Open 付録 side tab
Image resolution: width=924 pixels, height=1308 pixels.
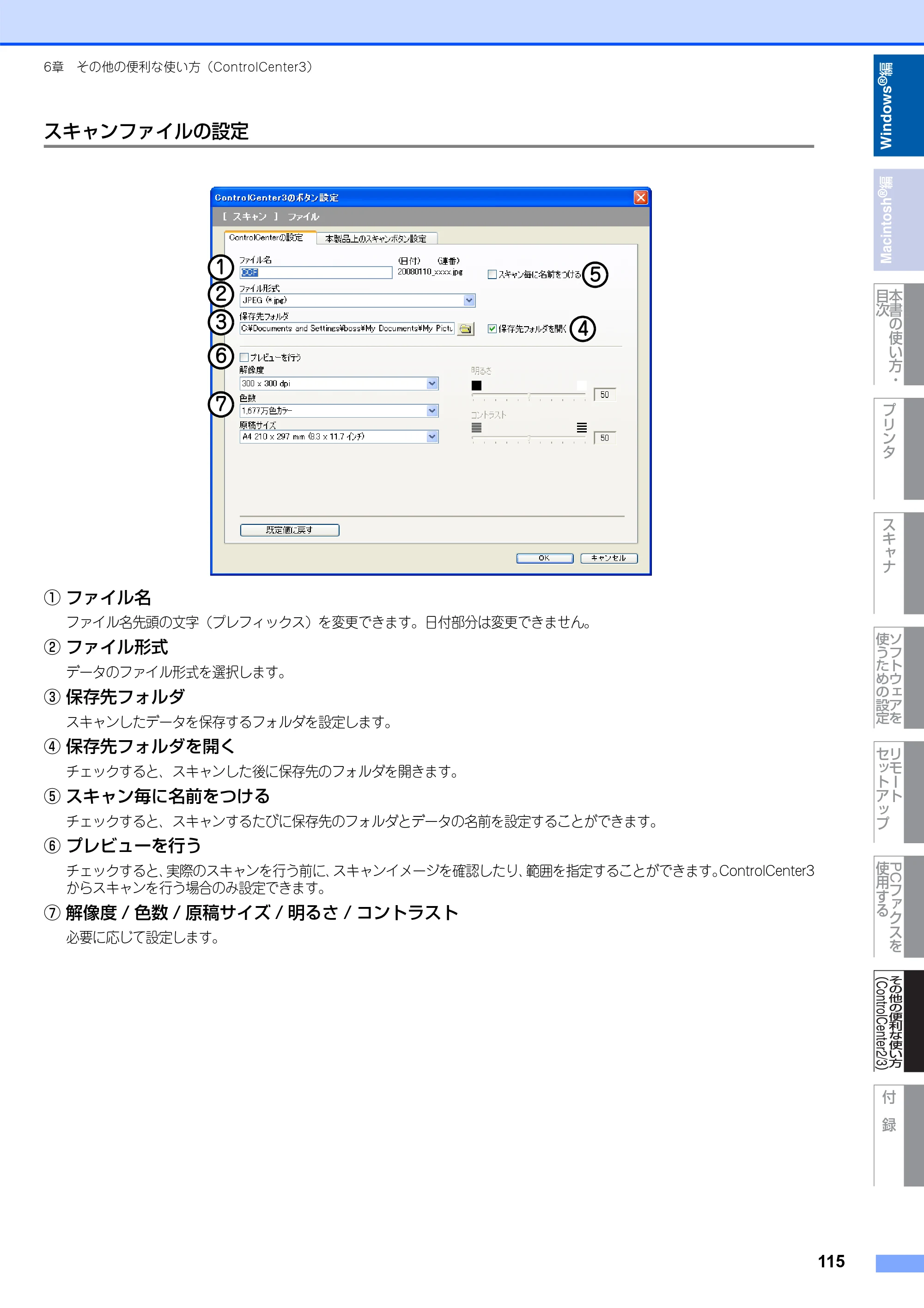pos(899,1136)
